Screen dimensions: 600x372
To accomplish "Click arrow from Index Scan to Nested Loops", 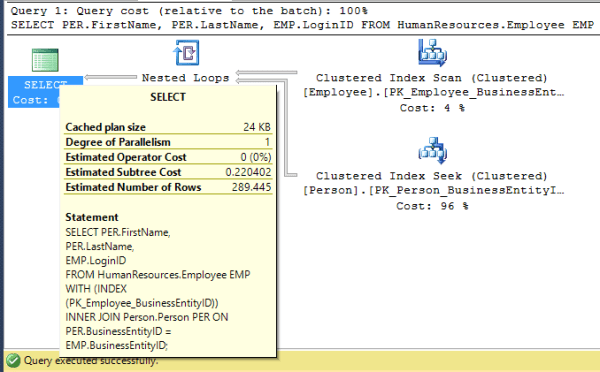I will (x=266, y=72).
